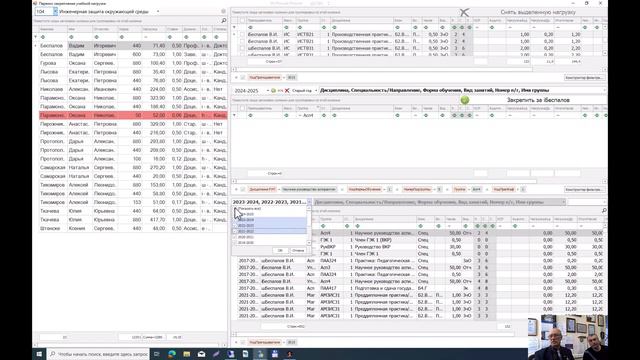
Task: Click the search magnifier above the bottom-right grid
Action: click(604, 211)
